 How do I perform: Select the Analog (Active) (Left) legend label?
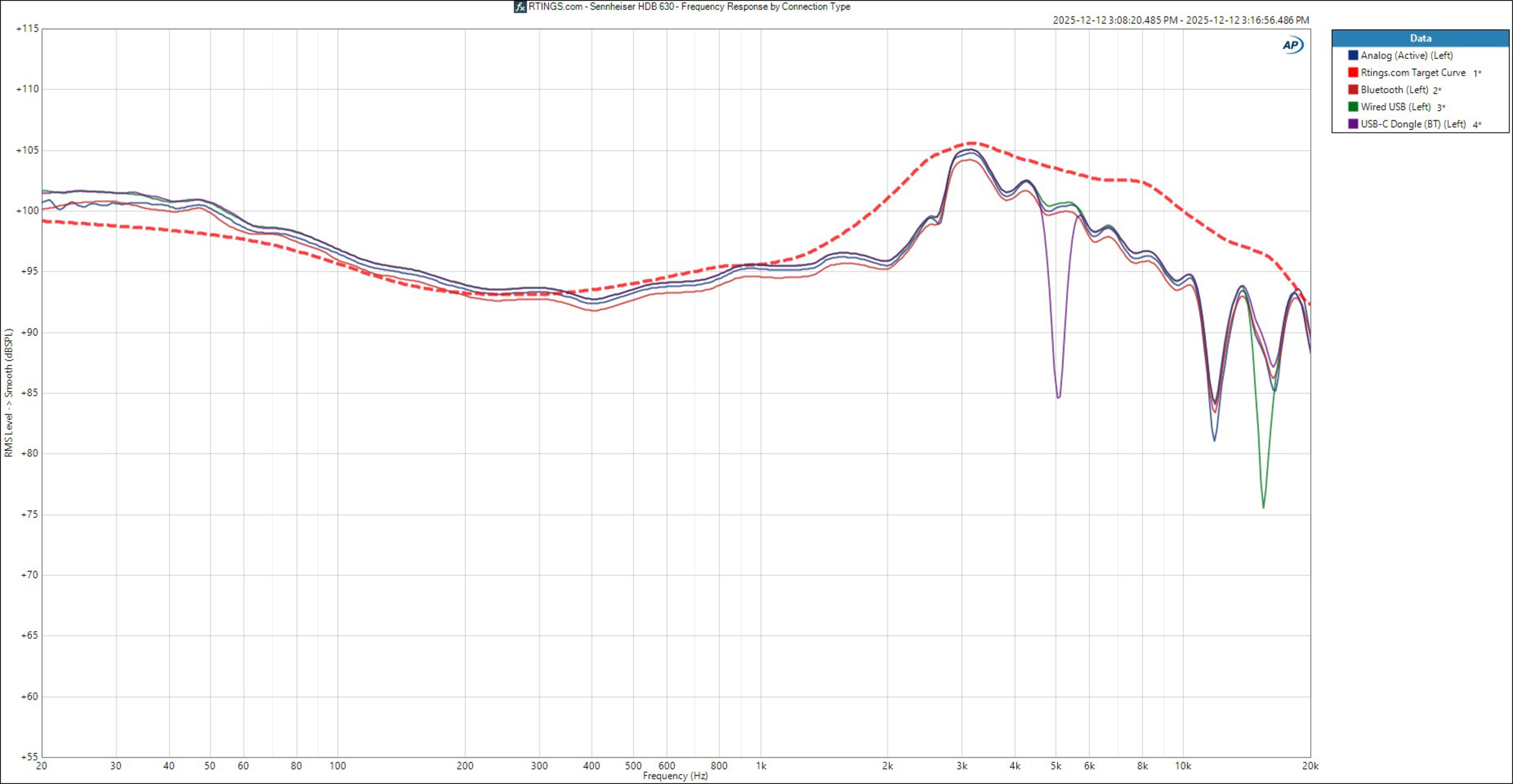[x=1407, y=55]
